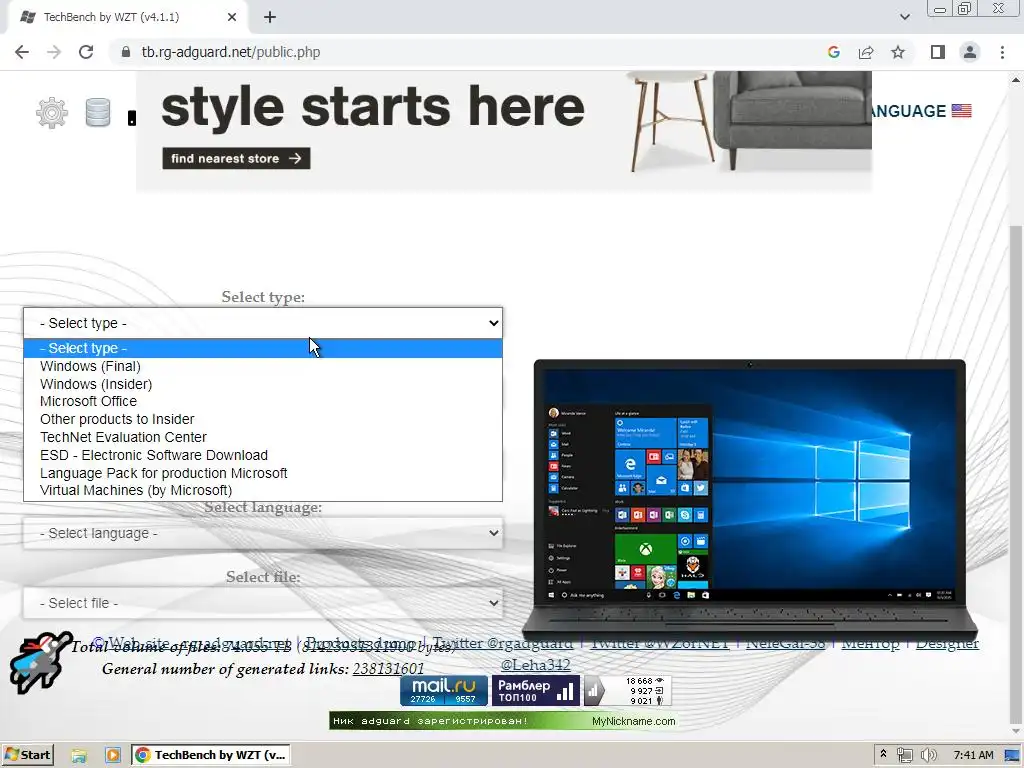The image size is (1024, 768).
Task: Open the Designer link
Action: (947, 643)
